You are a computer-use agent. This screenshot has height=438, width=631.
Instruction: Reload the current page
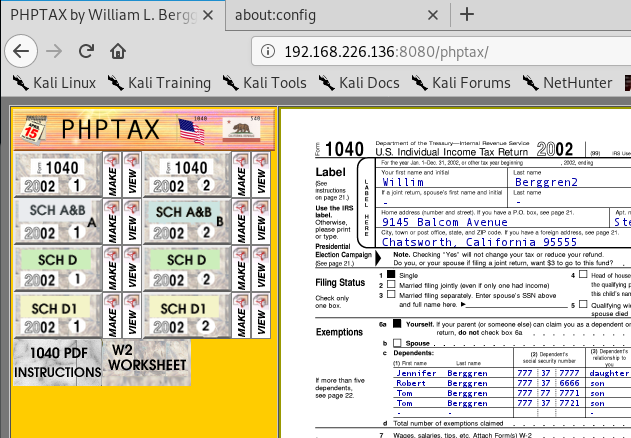pos(86,51)
